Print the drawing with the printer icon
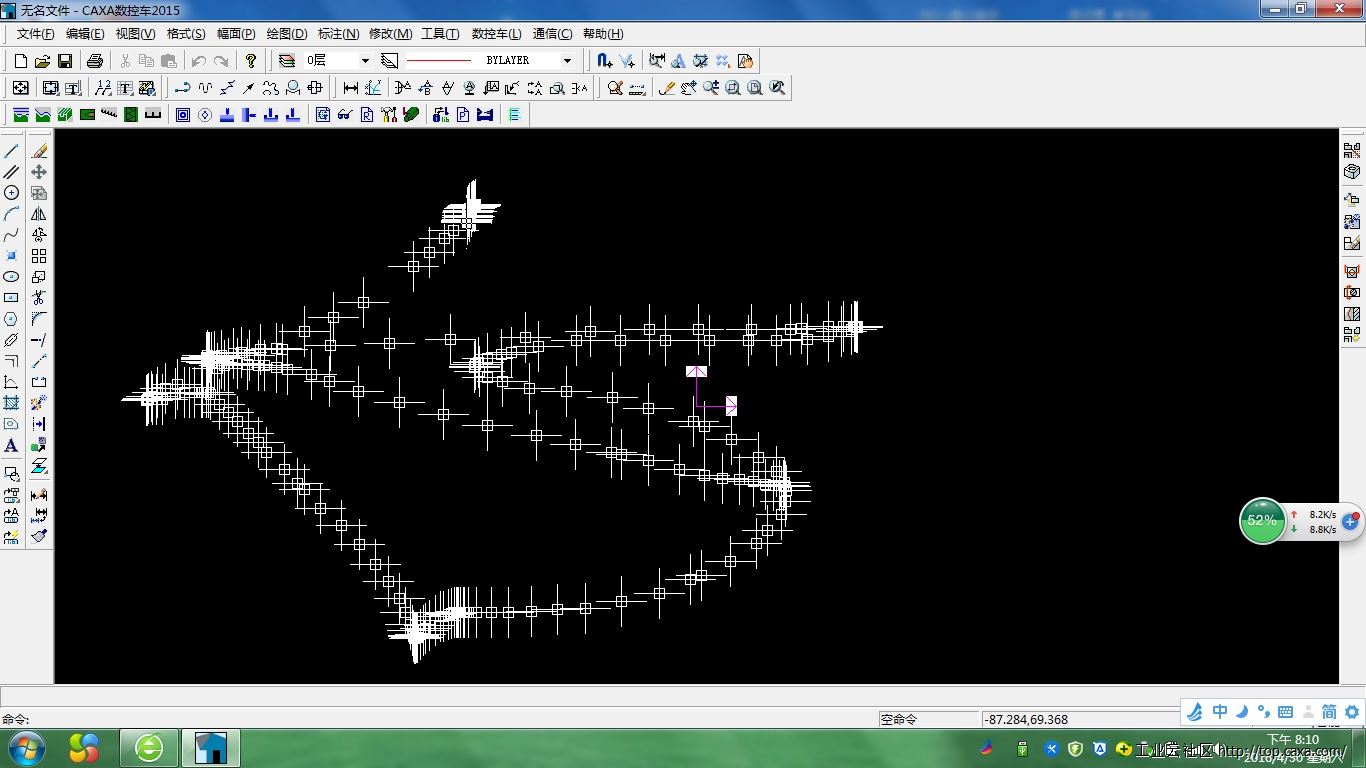The image size is (1366, 768). 95,61
